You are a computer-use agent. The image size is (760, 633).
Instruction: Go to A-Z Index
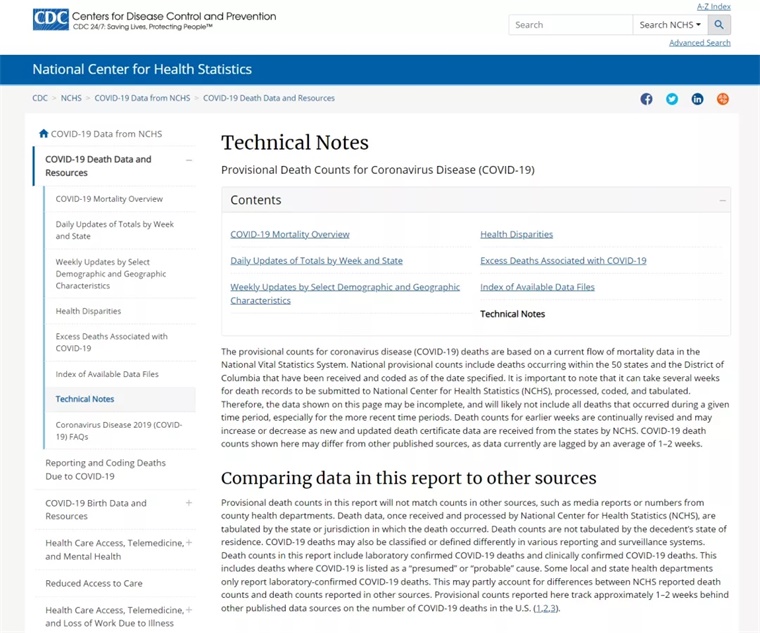713,7
